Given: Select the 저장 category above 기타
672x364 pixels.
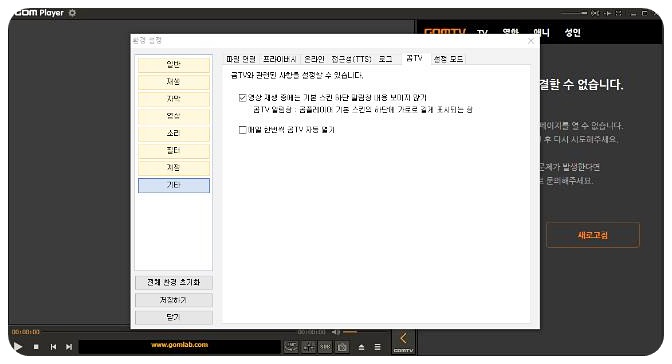Looking at the screenshot, I should tap(174, 168).
